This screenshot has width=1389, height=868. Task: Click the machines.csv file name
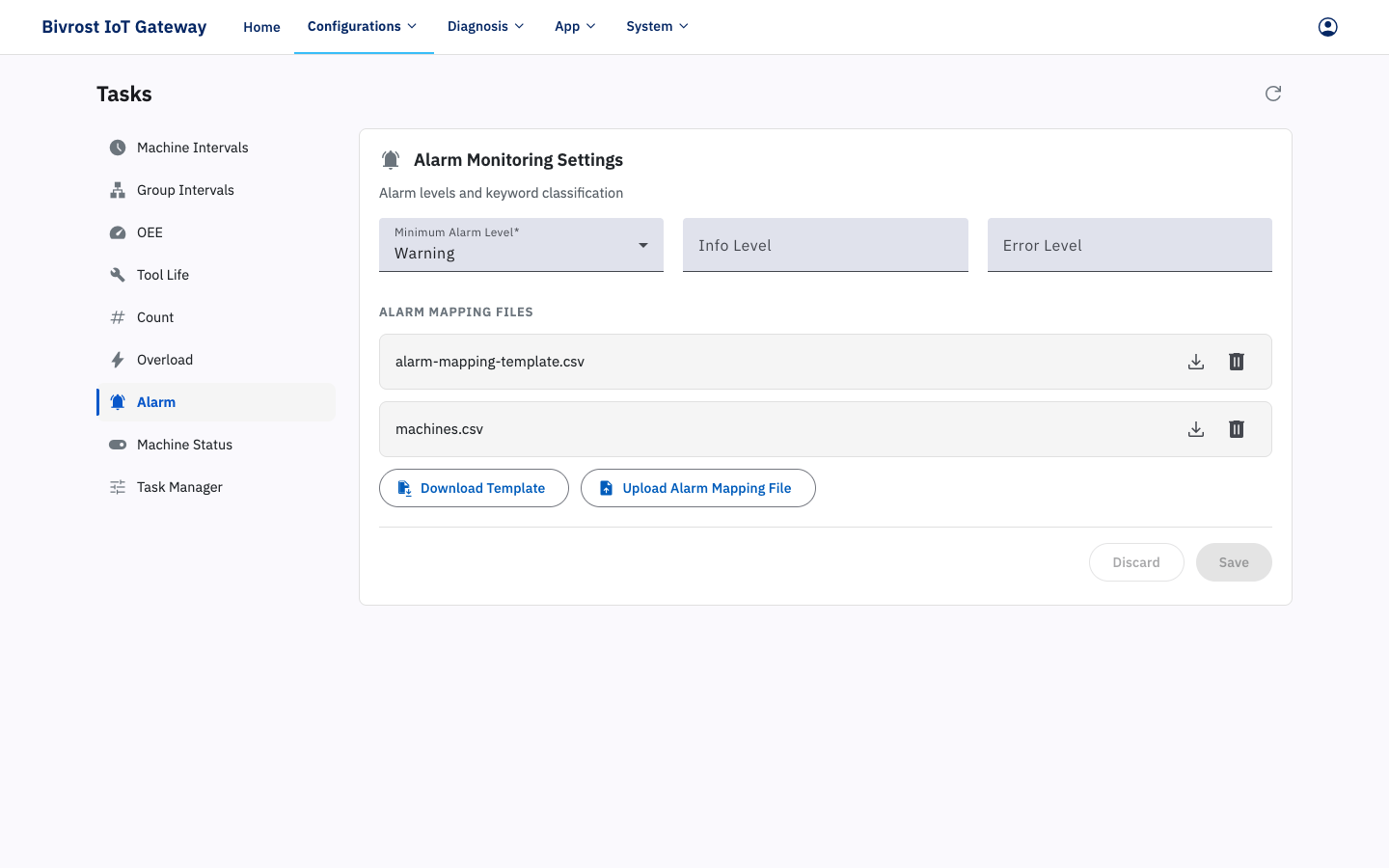point(439,429)
